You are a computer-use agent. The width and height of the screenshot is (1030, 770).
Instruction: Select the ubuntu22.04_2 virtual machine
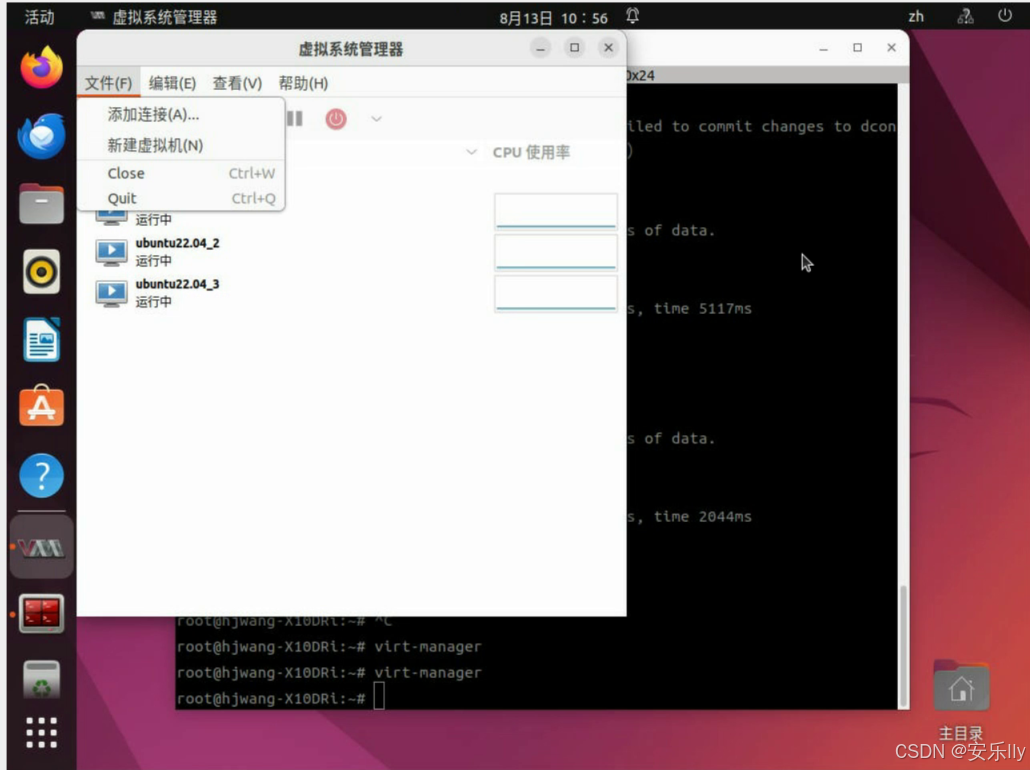351,252
